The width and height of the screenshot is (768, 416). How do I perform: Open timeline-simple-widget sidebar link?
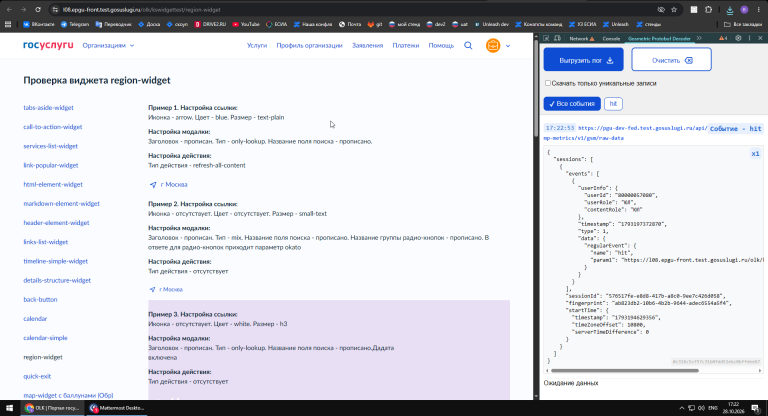55,262
